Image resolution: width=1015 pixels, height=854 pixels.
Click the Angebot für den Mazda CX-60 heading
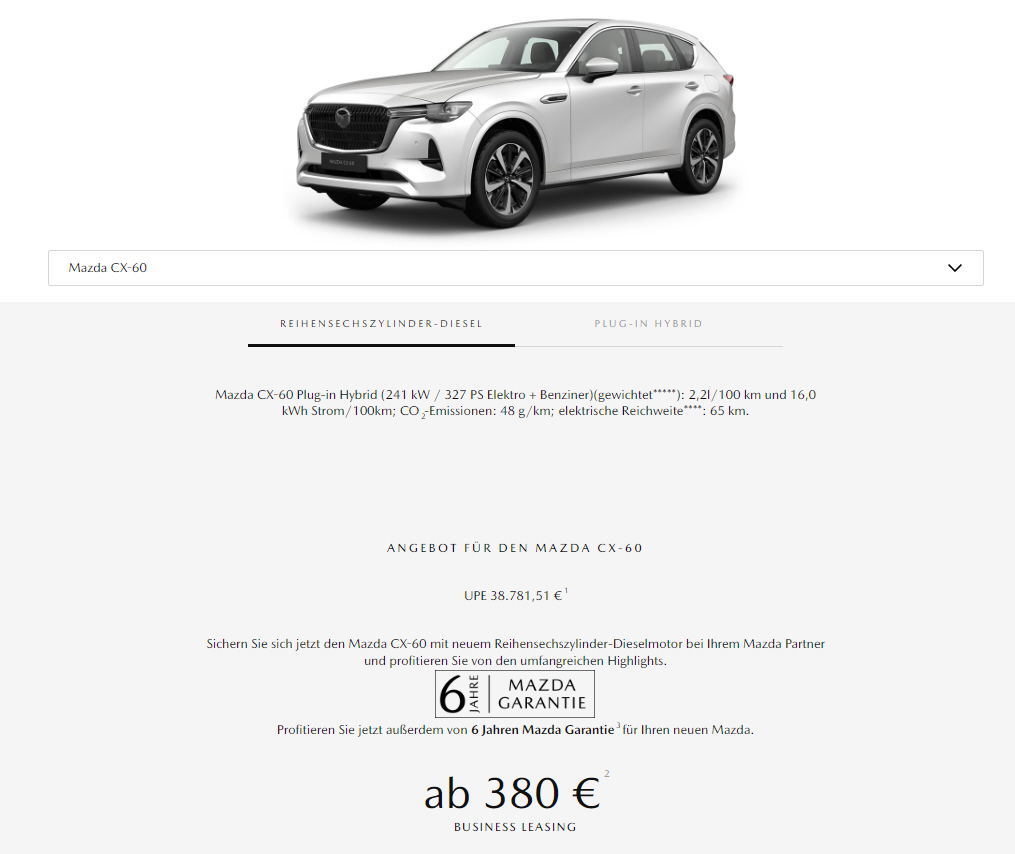tap(515, 548)
